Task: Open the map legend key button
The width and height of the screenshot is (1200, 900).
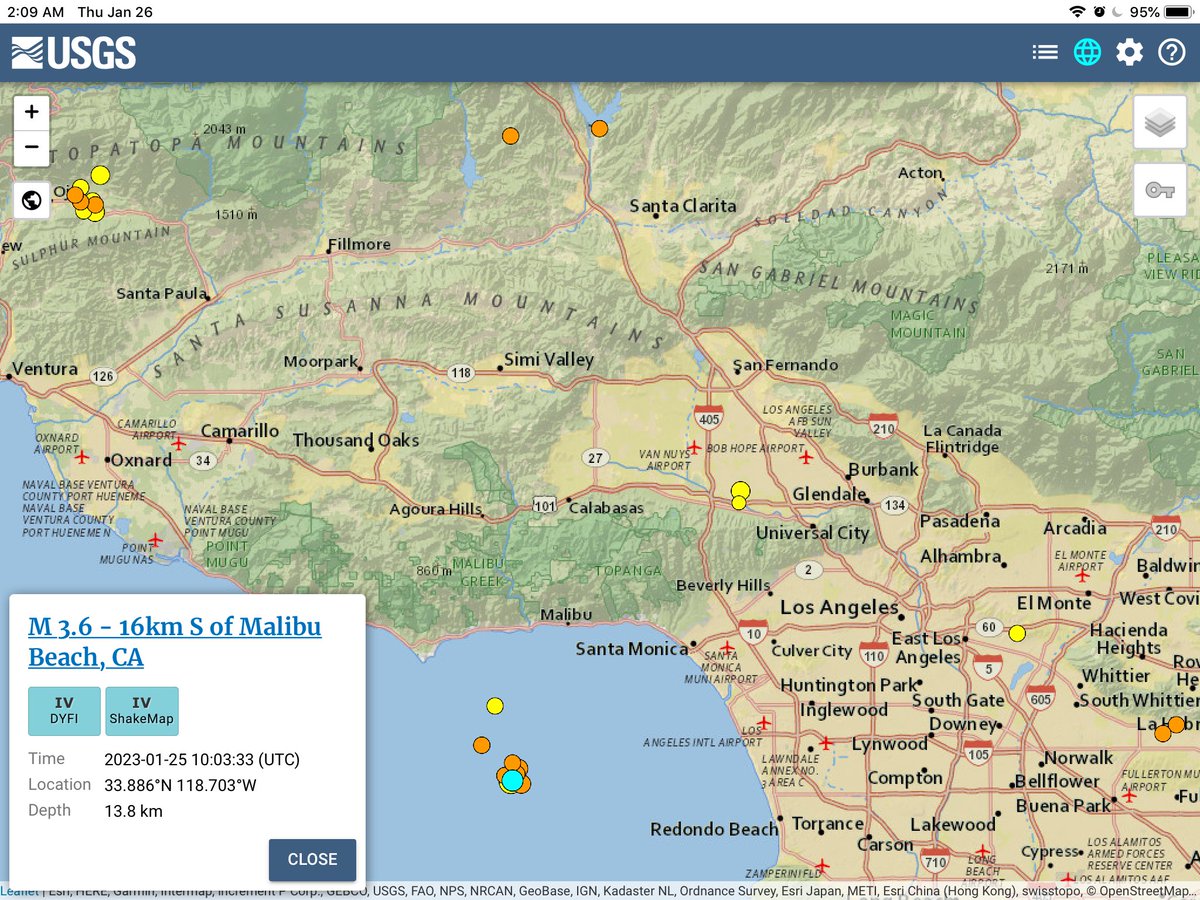Action: 1160,190
